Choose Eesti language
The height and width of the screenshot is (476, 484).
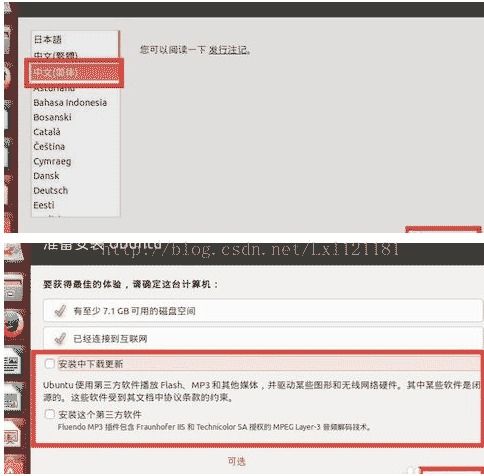pos(44,205)
